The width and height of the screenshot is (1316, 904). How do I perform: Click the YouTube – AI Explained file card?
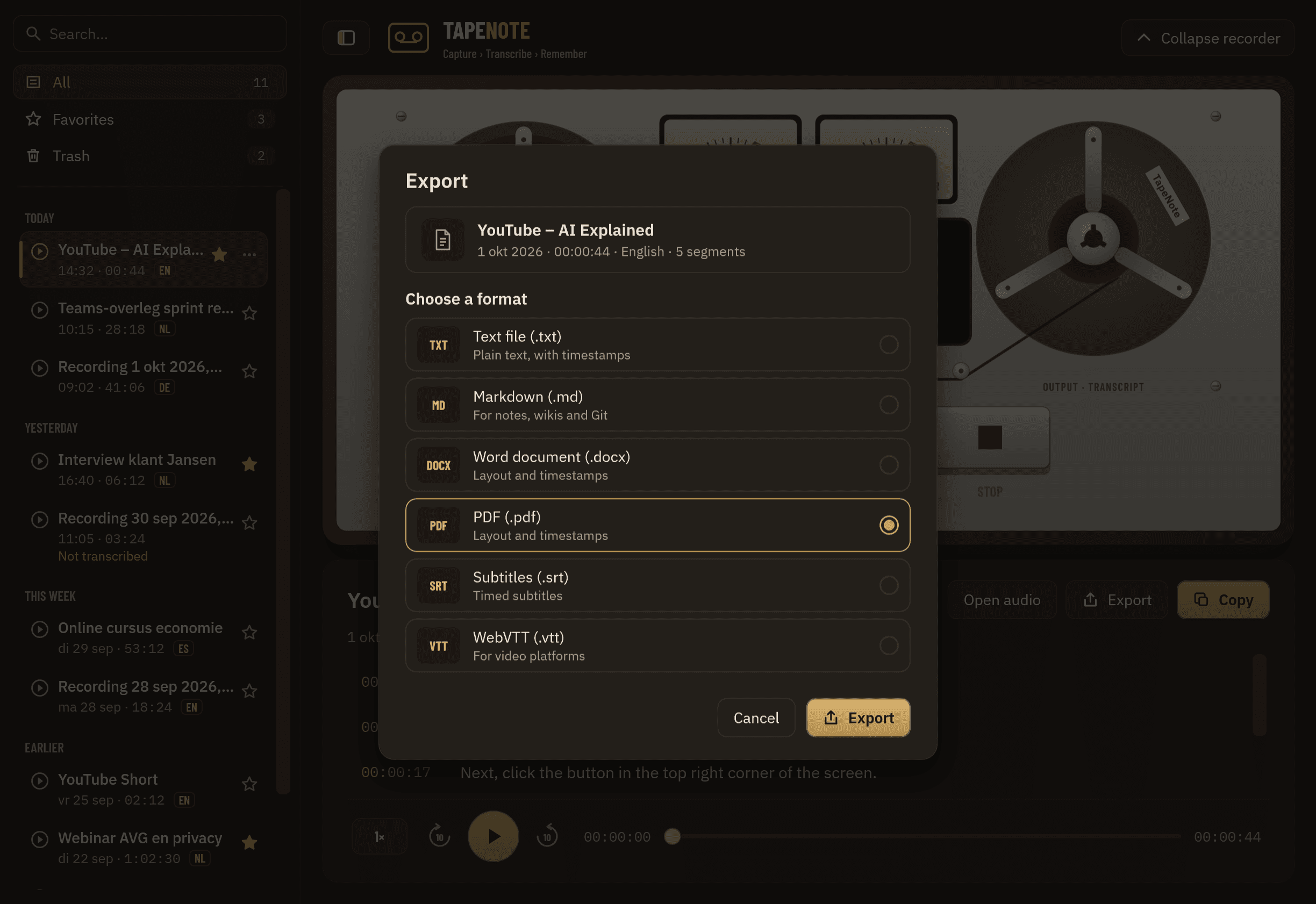[x=657, y=240]
